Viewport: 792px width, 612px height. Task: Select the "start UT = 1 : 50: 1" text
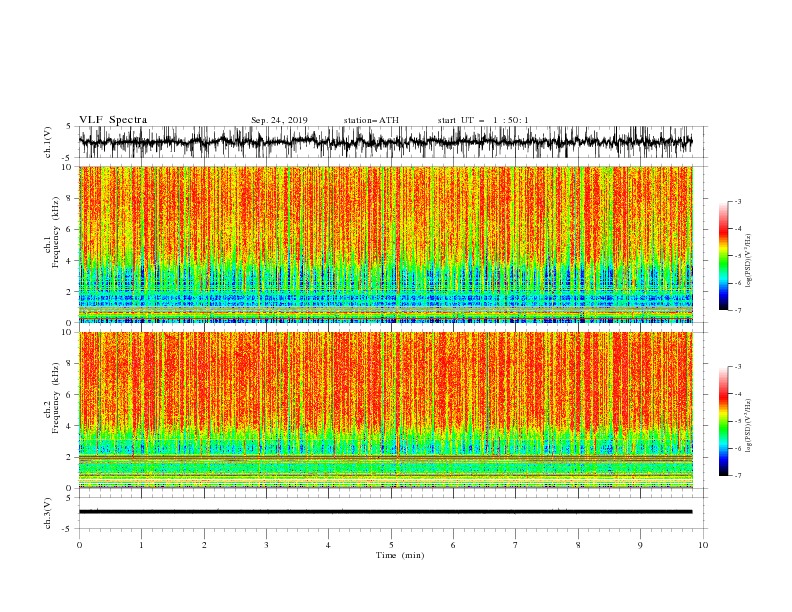483,120
